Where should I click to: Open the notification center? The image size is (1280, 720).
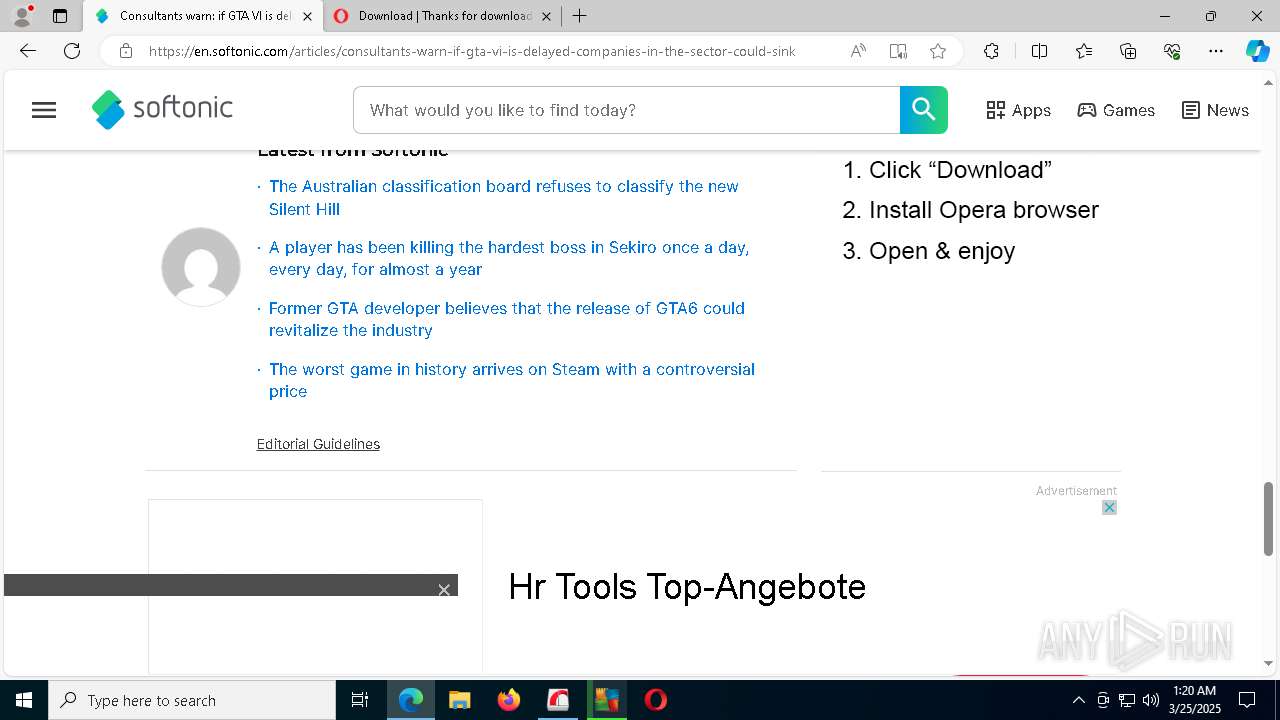(1247, 700)
